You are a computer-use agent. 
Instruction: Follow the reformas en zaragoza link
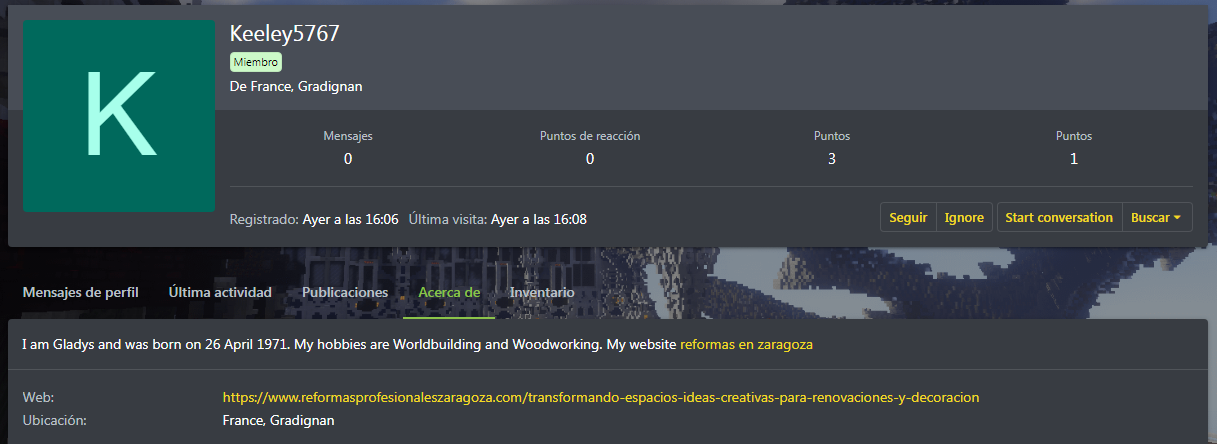tap(746, 344)
